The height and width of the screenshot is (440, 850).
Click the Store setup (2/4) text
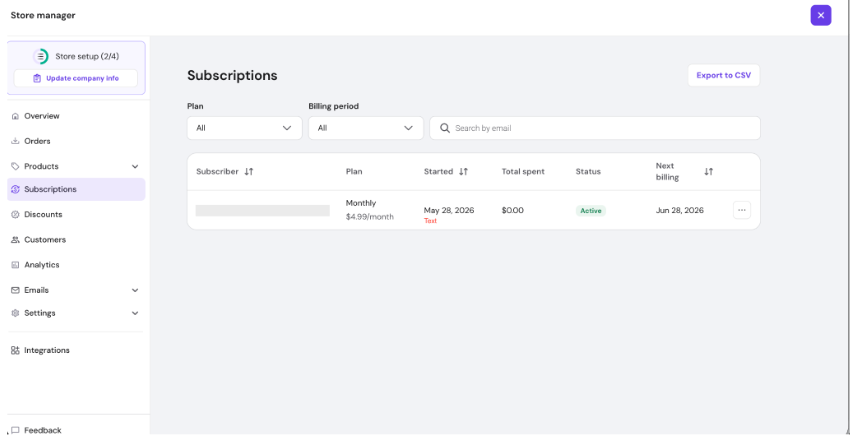point(87,56)
